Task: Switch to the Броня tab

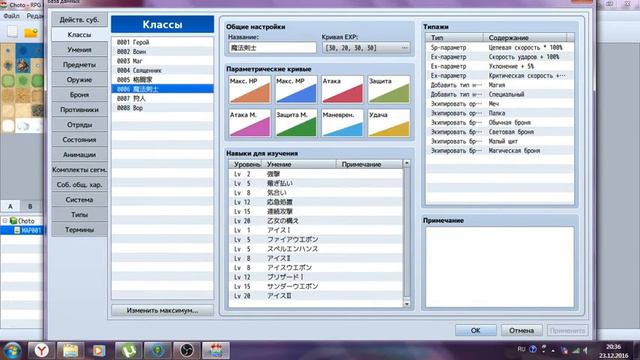Action: point(80,95)
